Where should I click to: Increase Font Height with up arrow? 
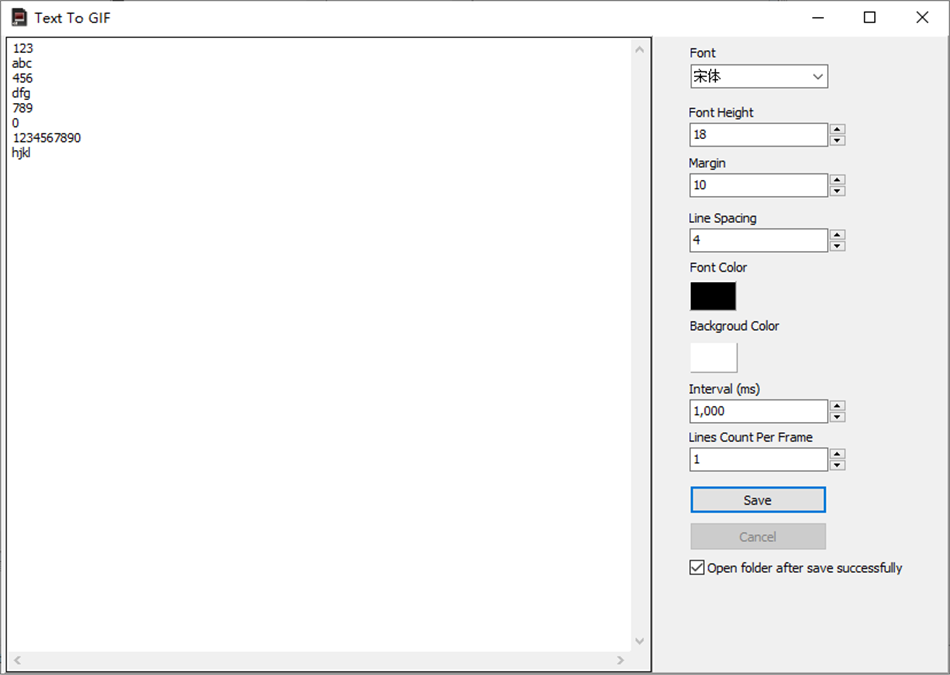[837, 129]
